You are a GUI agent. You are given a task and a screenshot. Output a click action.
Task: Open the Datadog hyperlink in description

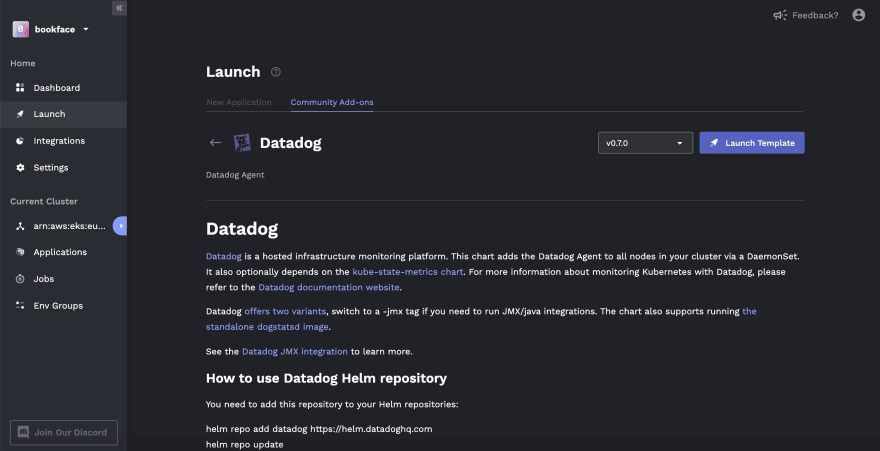click(x=223, y=256)
